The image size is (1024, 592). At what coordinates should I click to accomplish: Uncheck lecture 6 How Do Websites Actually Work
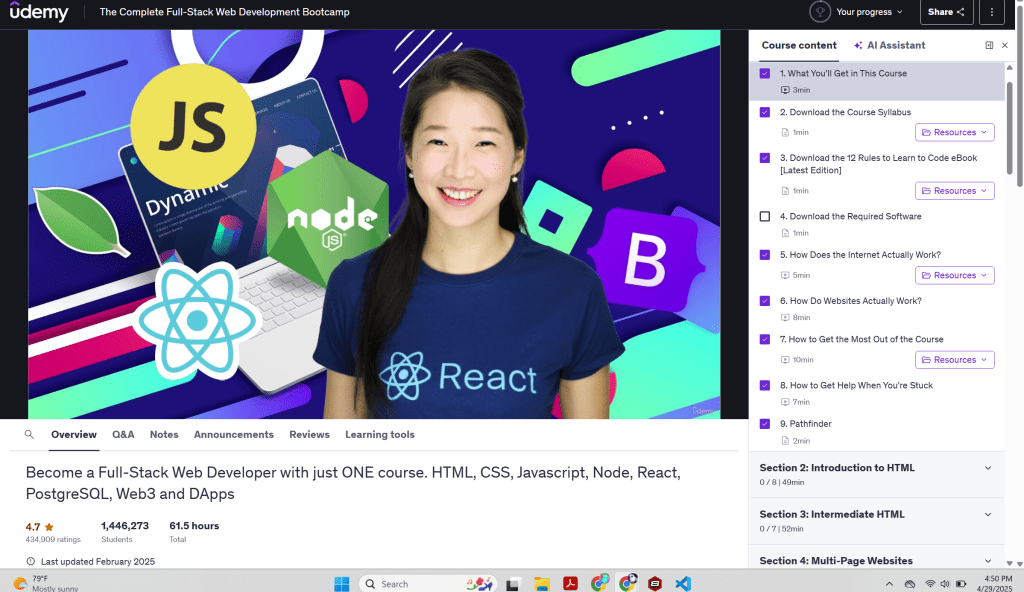(x=765, y=300)
